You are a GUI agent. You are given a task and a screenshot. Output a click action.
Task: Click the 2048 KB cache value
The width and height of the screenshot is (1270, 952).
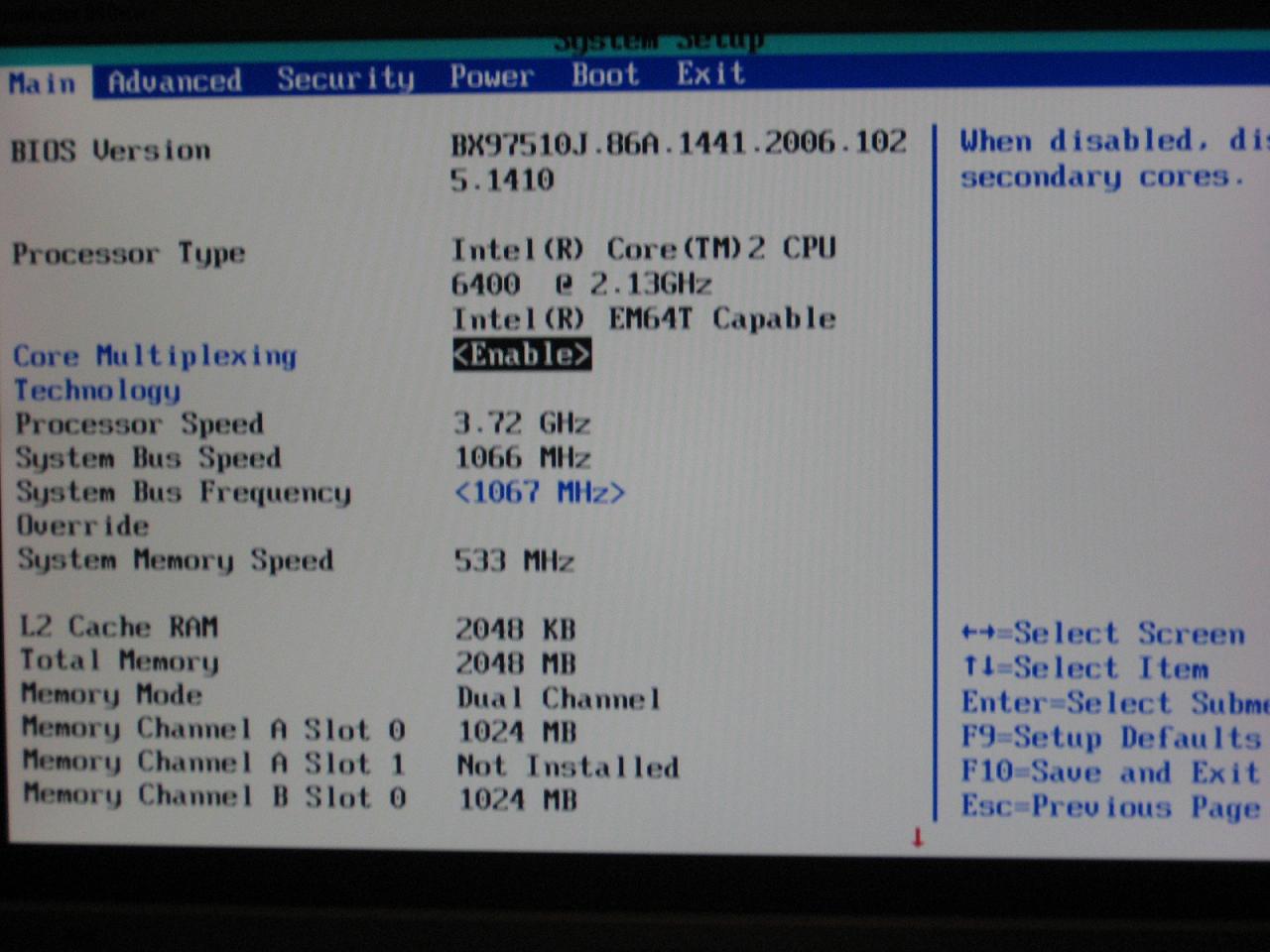tap(516, 629)
